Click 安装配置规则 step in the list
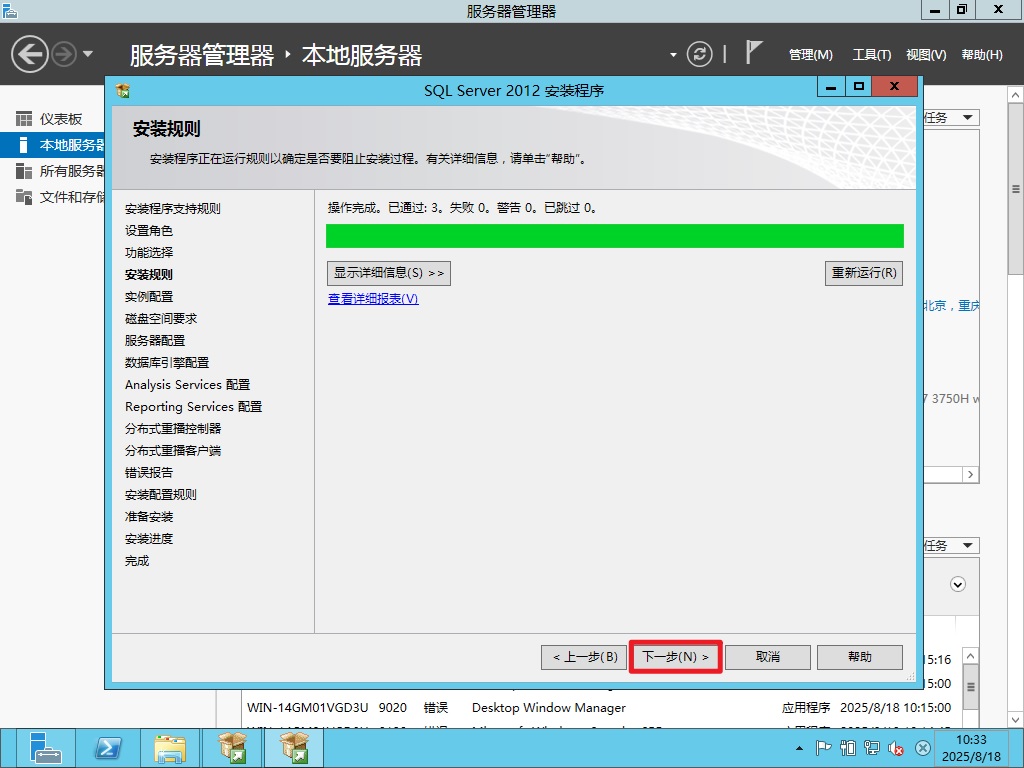The image size is (1024, 768). 161,494
